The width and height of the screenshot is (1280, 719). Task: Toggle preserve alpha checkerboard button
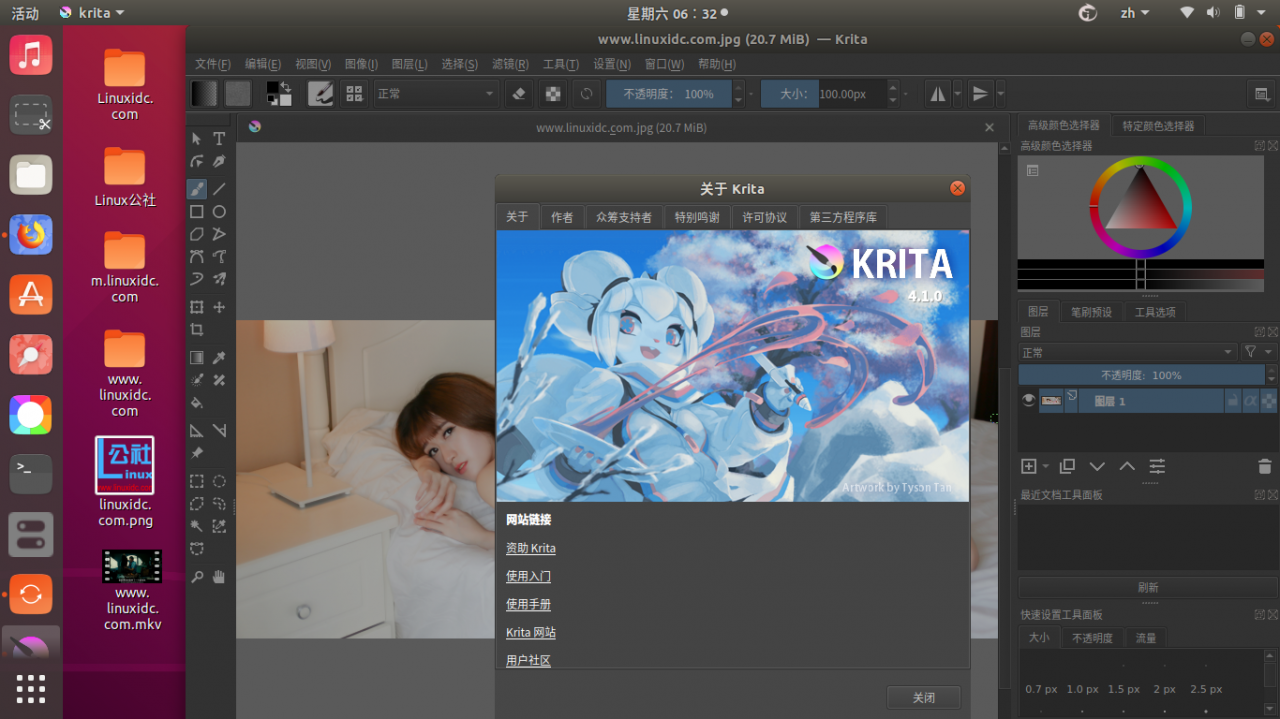(x=552, y=94)
